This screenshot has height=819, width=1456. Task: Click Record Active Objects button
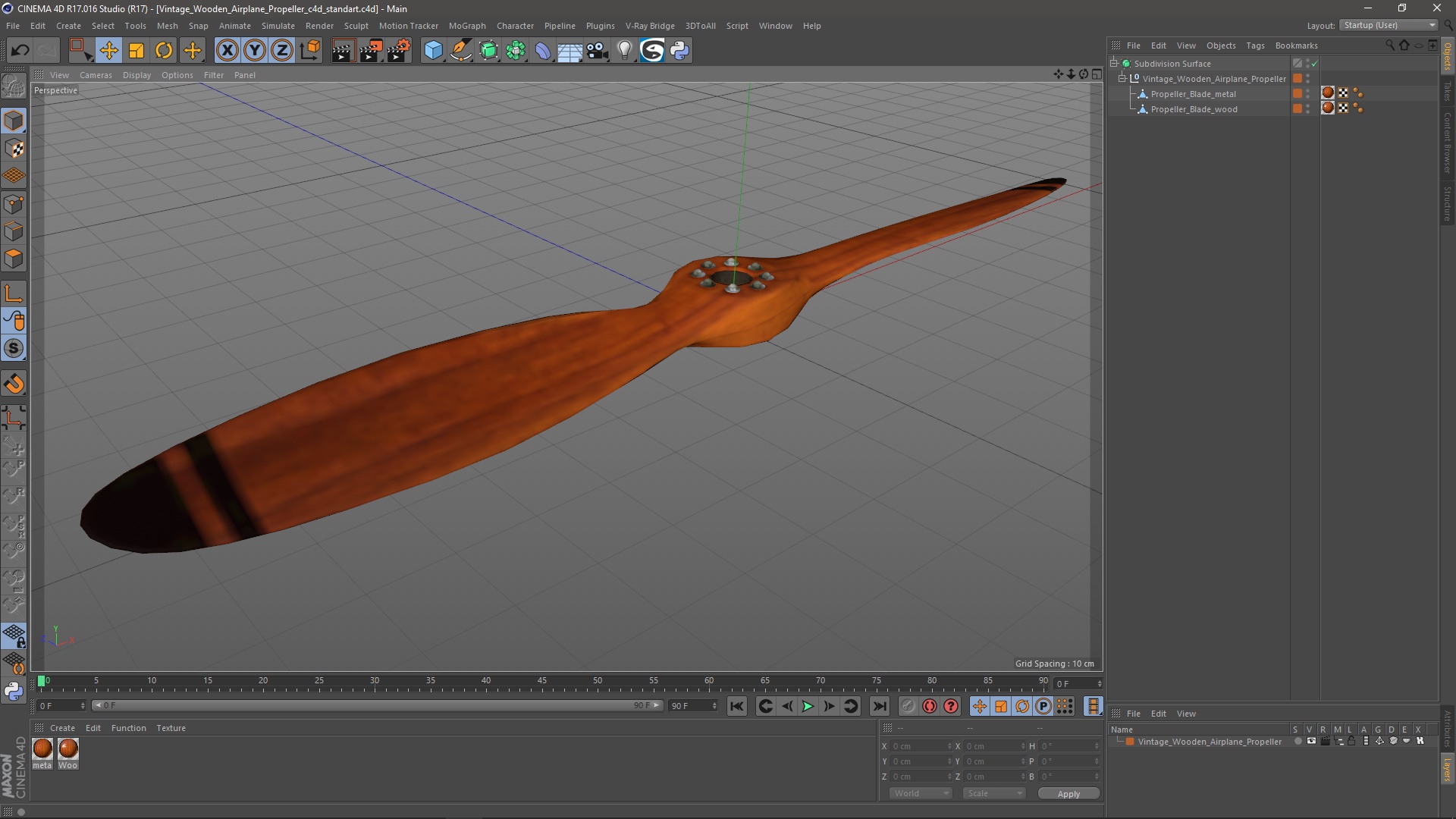coord(908,707)
